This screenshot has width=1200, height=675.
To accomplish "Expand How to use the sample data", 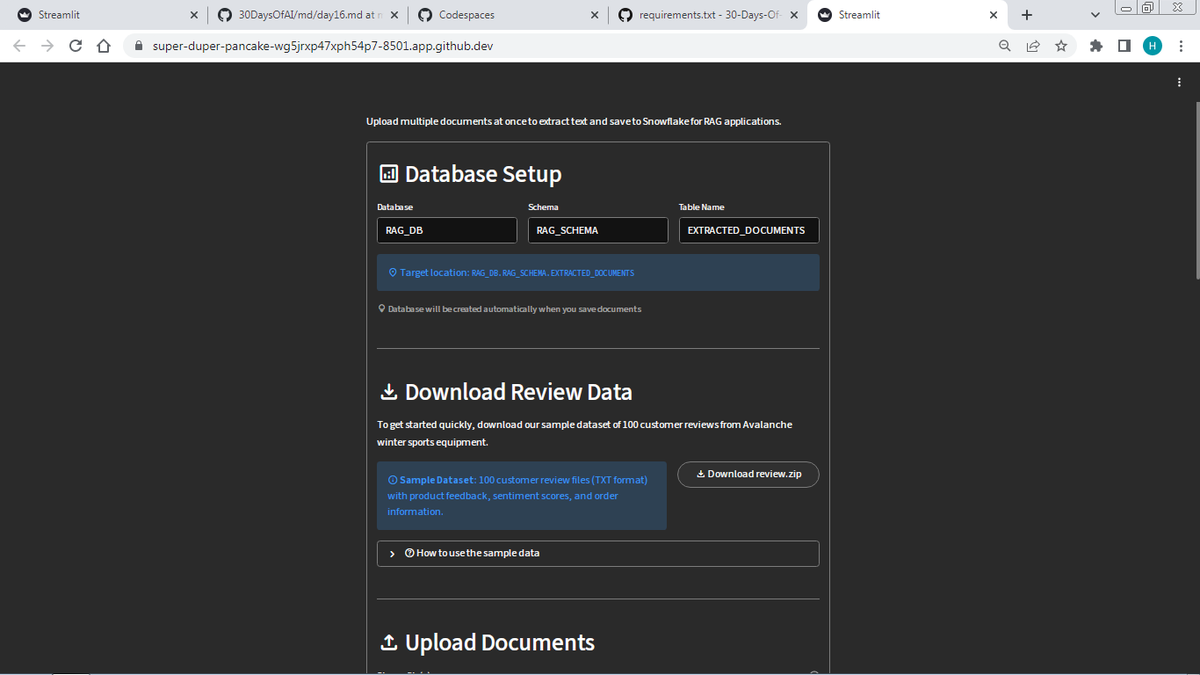I will (598, 553).
